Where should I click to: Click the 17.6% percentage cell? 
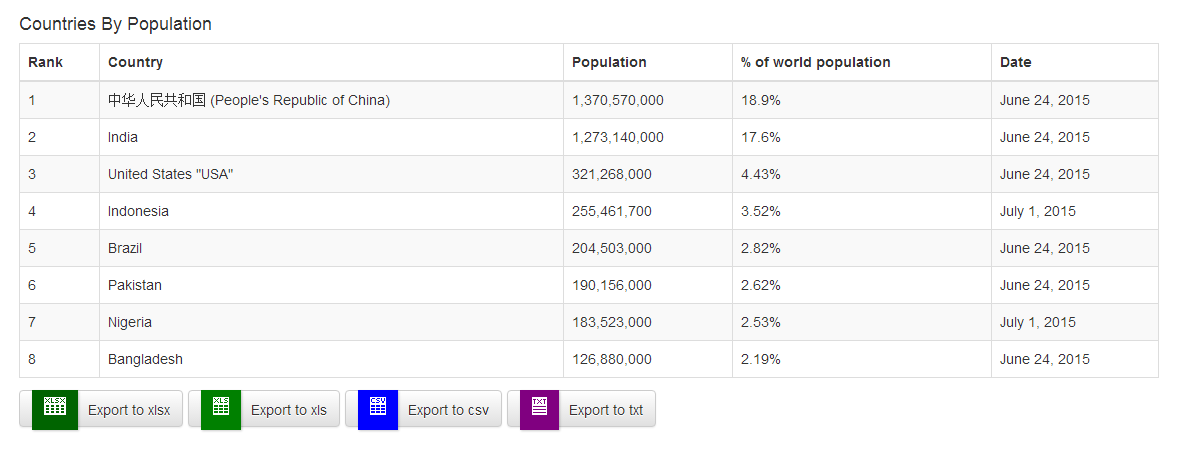(862, 138)
